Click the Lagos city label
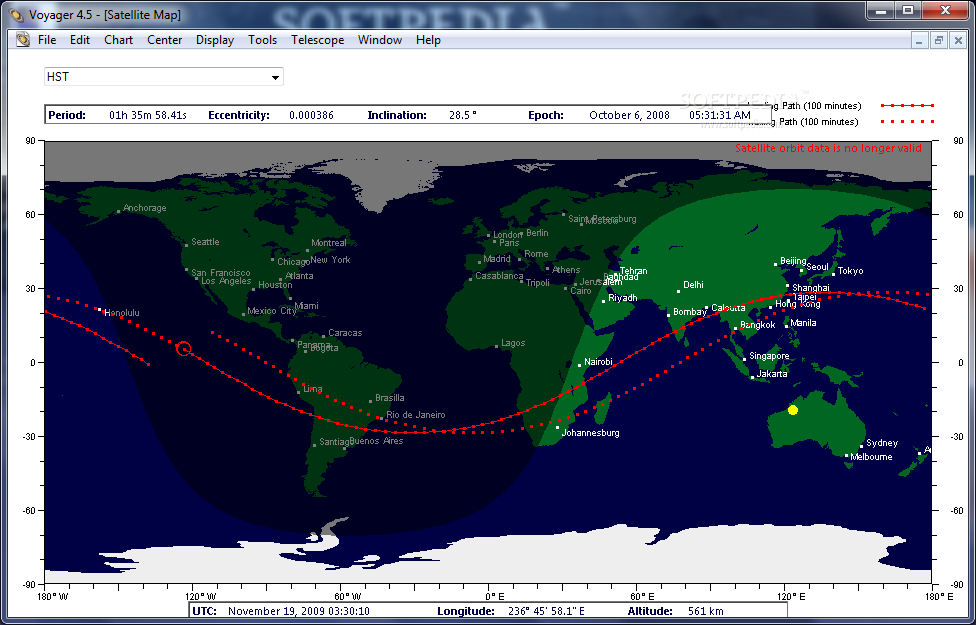Image resolution: width=976 pixels, height=625 pixels. point(513,343)
